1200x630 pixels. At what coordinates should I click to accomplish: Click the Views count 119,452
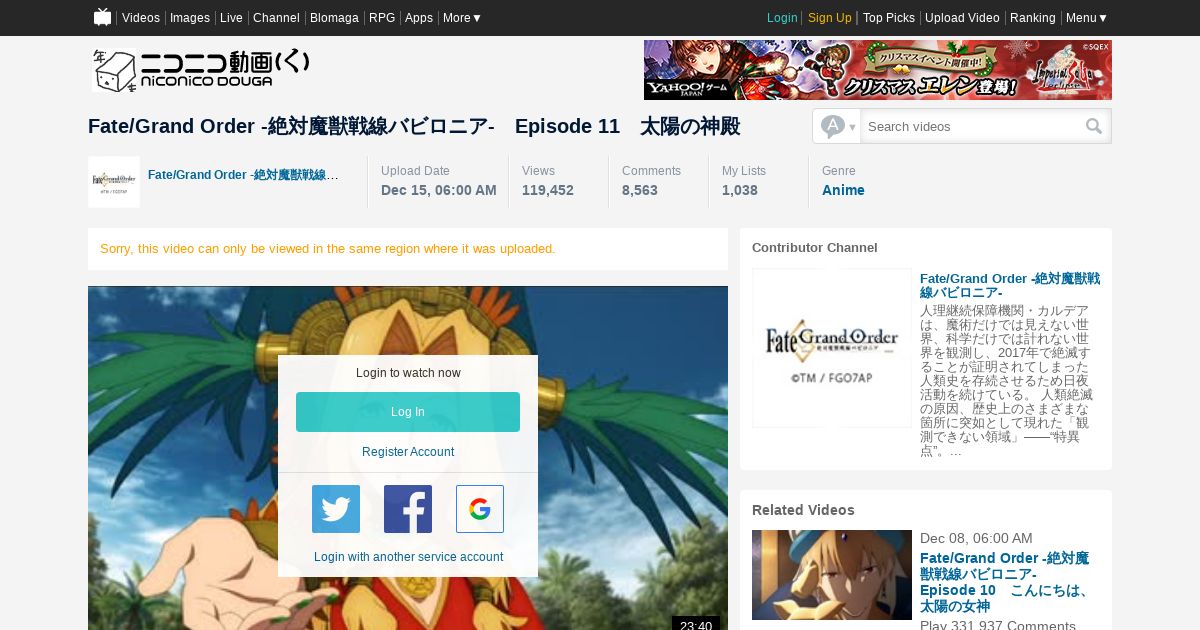[x=548, y=190]
